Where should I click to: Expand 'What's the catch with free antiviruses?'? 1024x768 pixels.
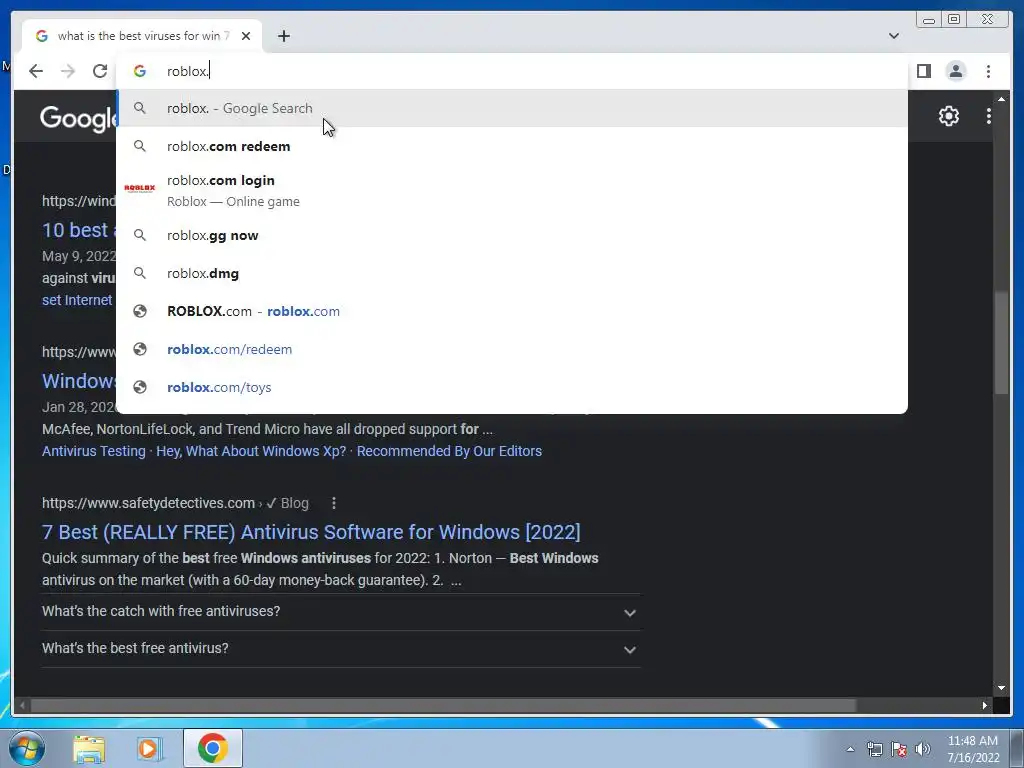[x=341, y=612]
